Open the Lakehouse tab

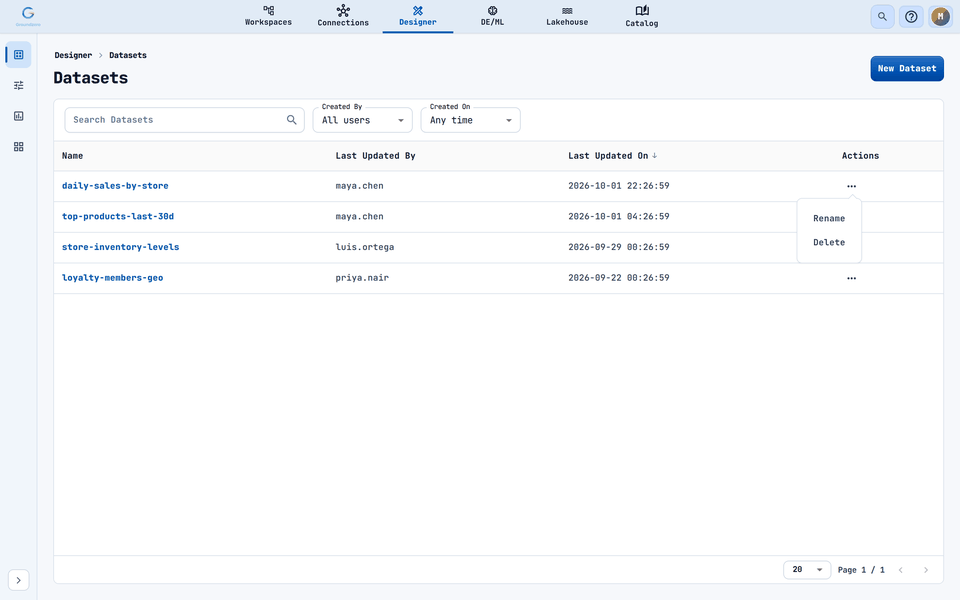coord(567,16)
